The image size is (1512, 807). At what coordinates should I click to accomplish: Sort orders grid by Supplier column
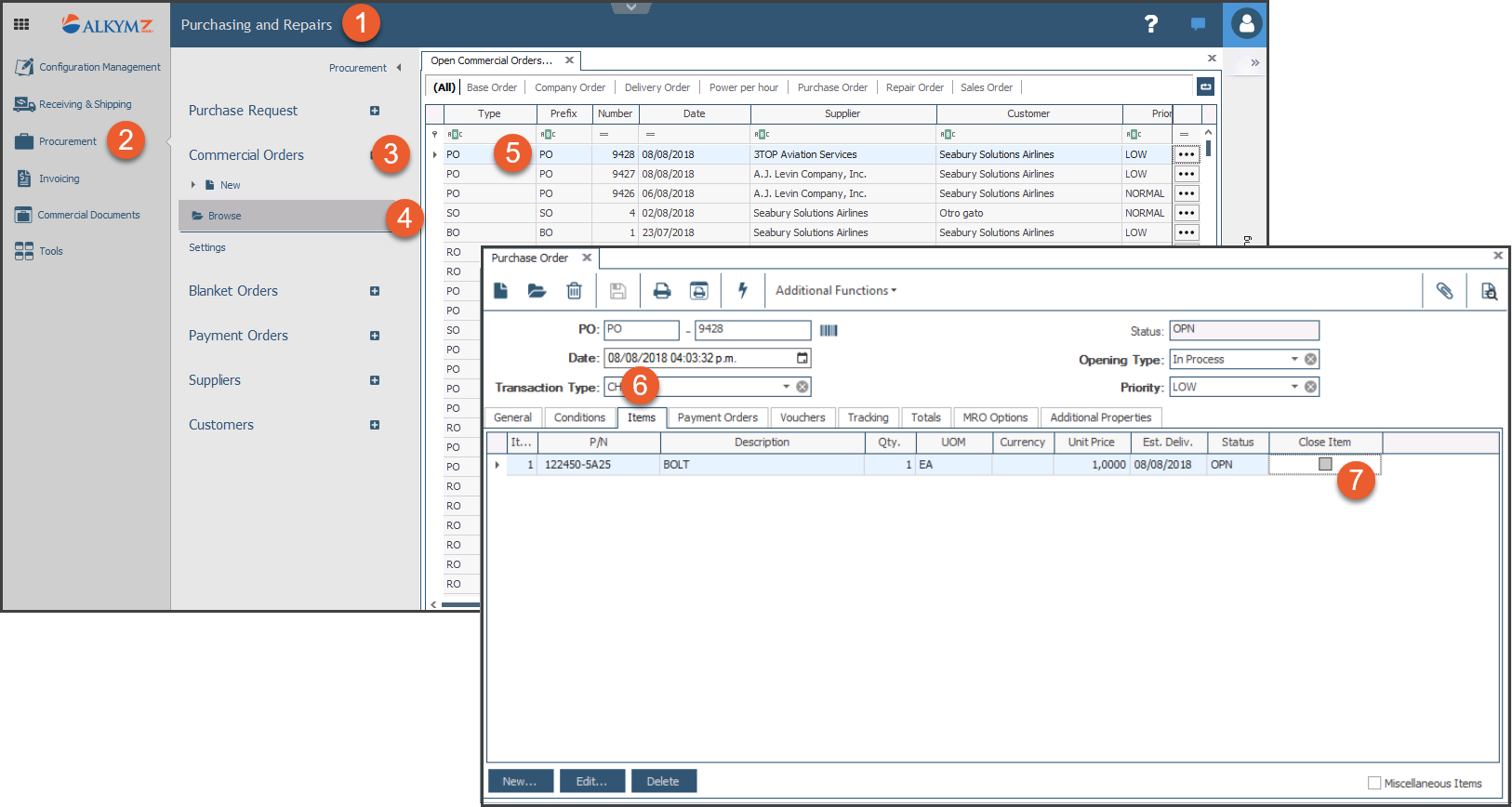pos(842,113)
